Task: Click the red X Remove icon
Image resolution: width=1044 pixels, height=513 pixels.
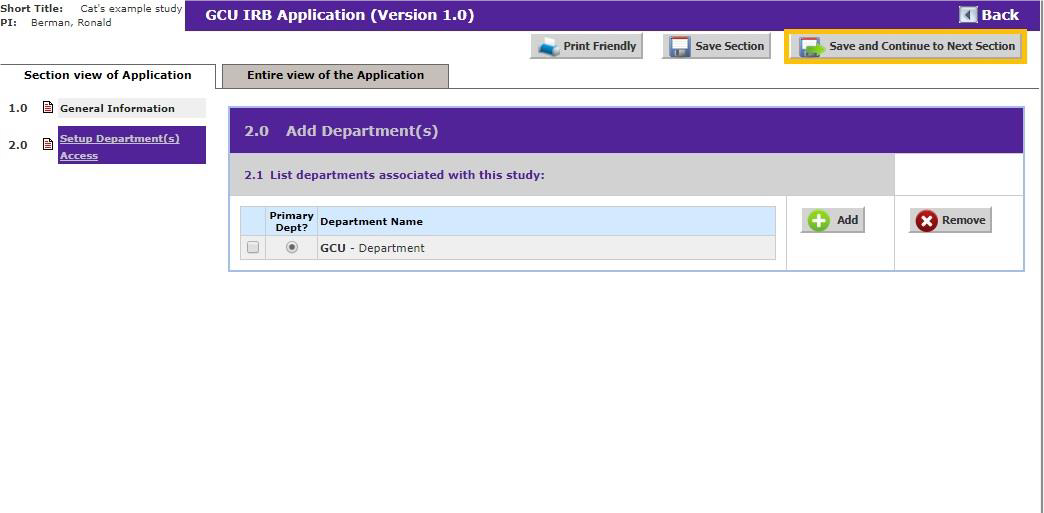Action: tap(926, 221)
